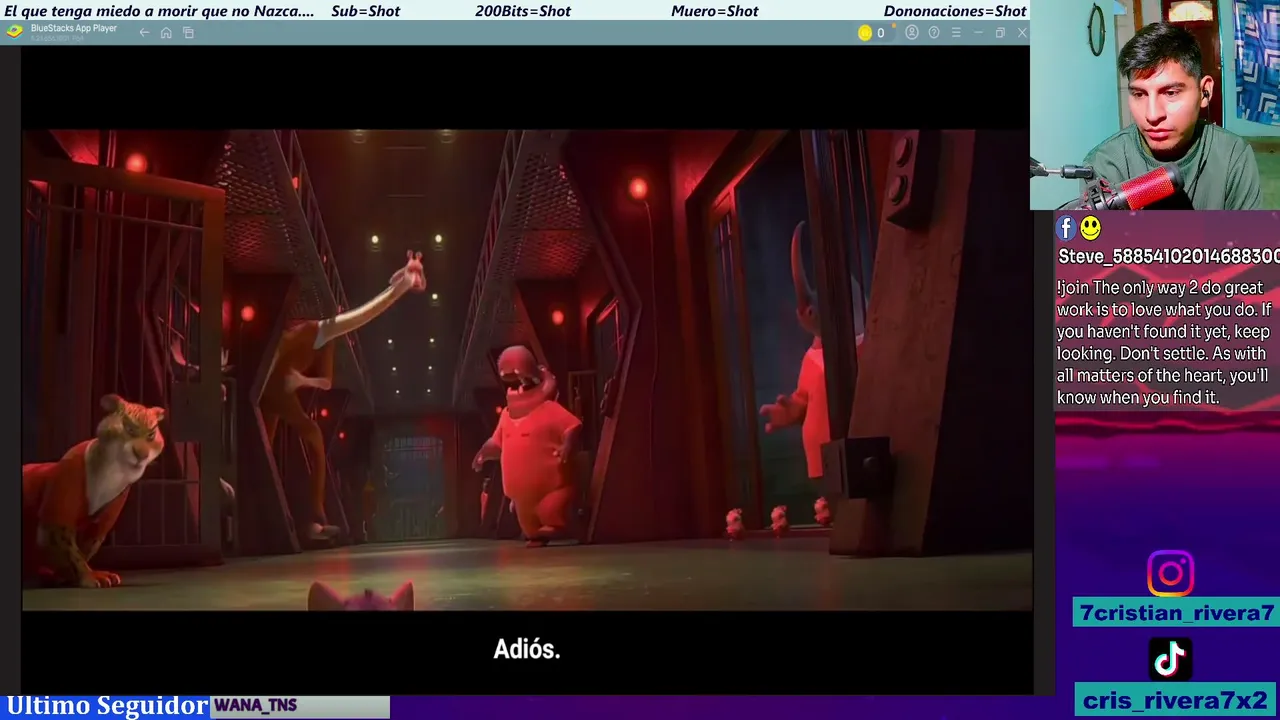Go back with the BlueStacks back arrow
This screenshot has width=1280, height=720.
[x=144, y=33]
